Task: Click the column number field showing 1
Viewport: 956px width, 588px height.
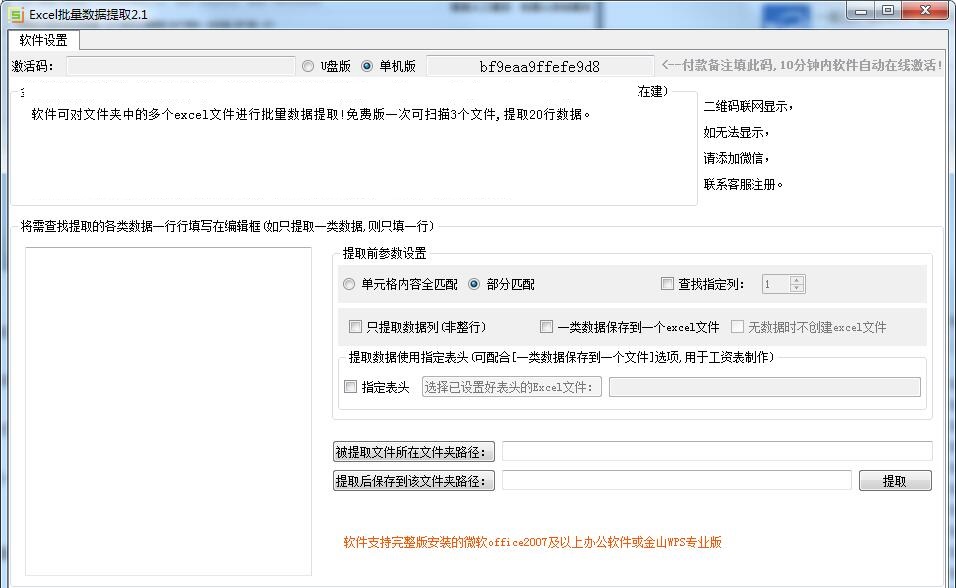Action: tap(776, 284)
